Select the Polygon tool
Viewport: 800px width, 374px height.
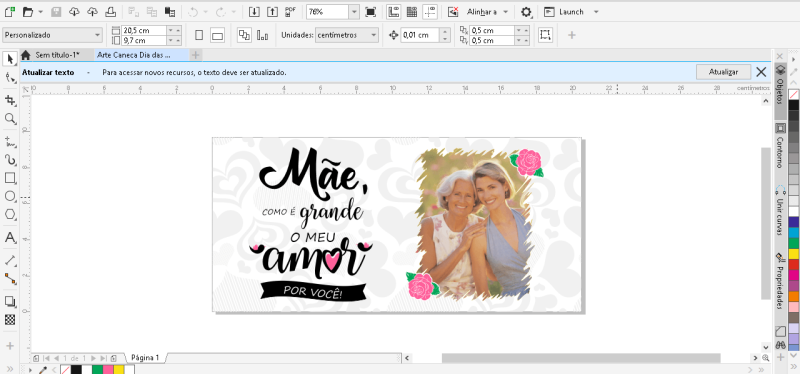click(x=10, y=215)
